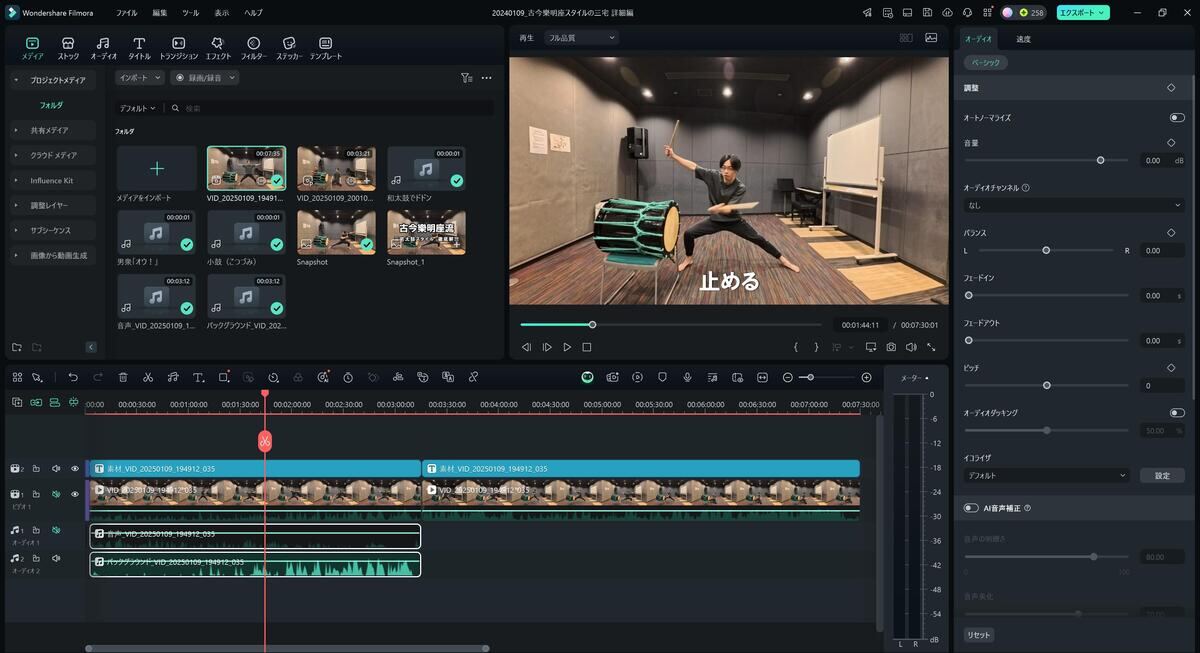The height and width of the screenshot is (653, 1200).
Task: Open the テンプレート (Templates) tab
Action: [325, 49]
